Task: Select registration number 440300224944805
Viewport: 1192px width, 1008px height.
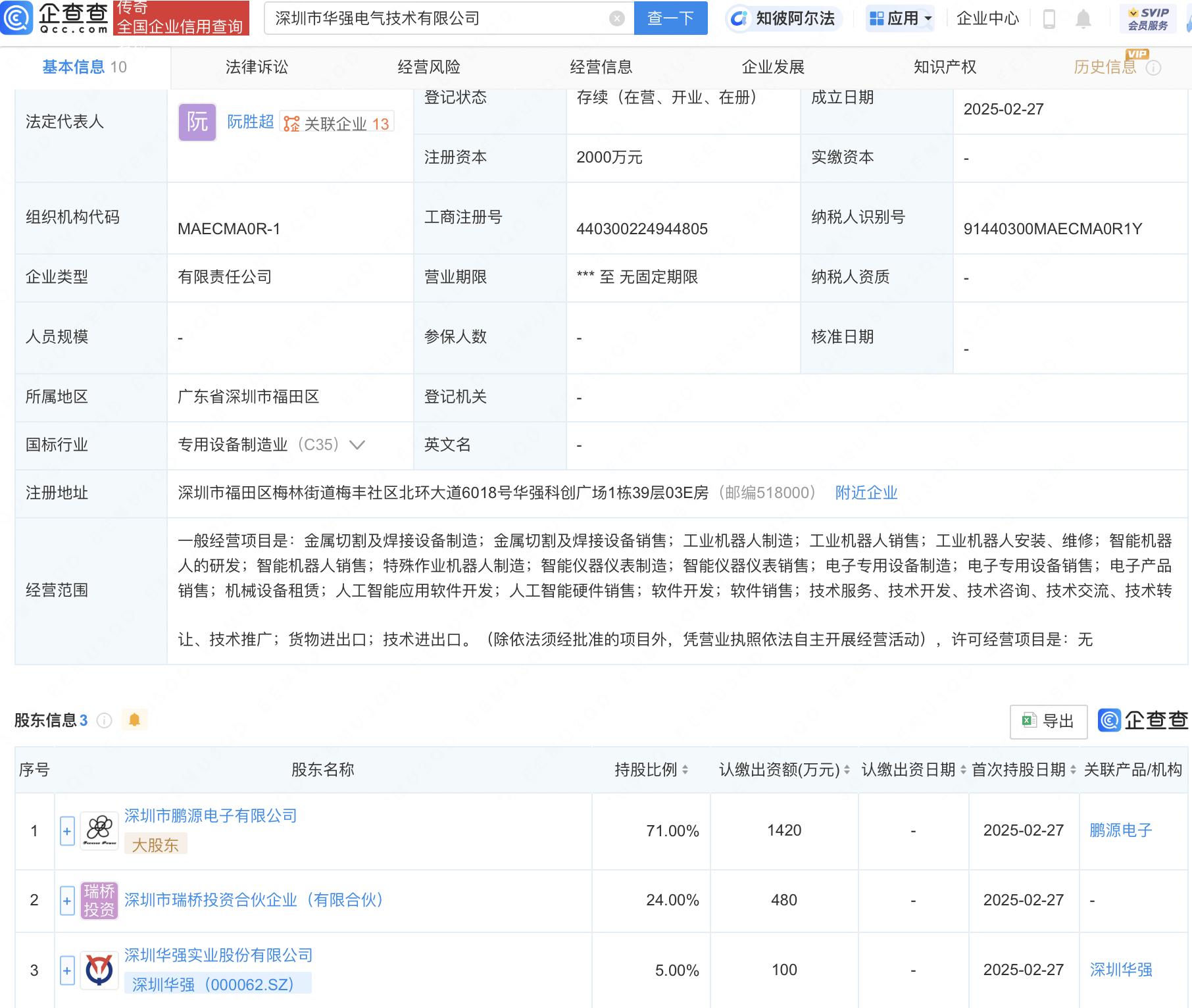Action: pos(642,229)
